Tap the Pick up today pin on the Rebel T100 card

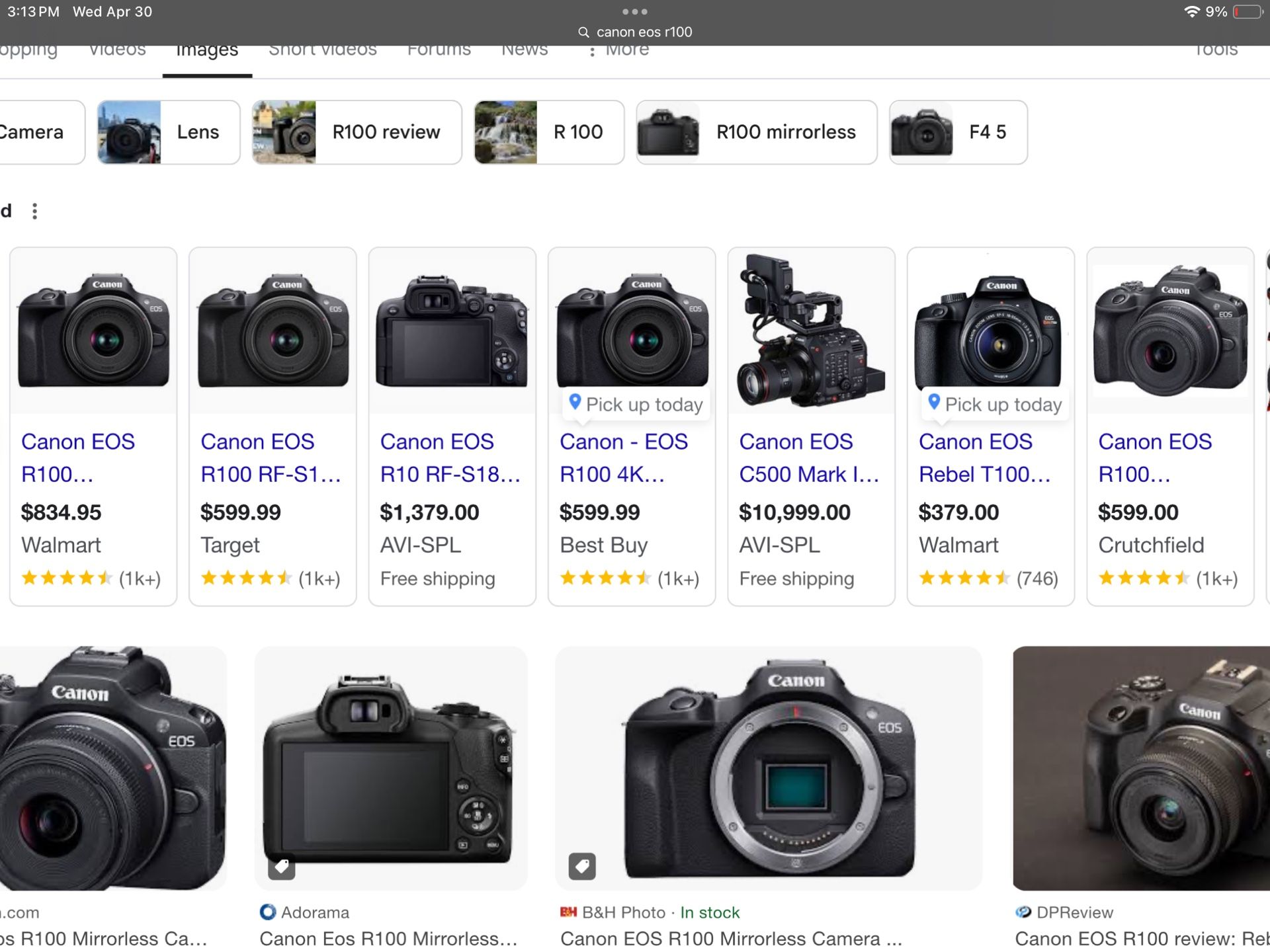[x=935, y=402]
